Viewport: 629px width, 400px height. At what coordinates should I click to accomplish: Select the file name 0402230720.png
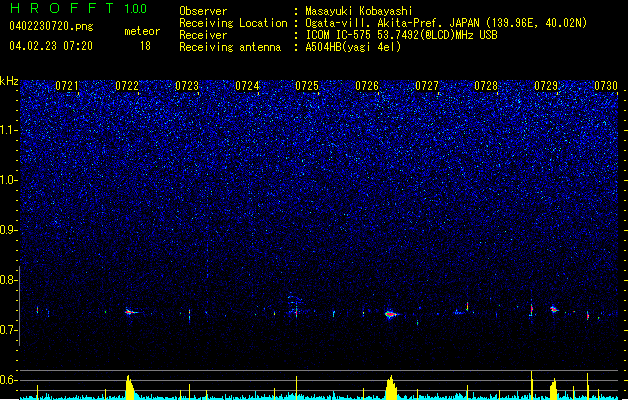point(51,26)
